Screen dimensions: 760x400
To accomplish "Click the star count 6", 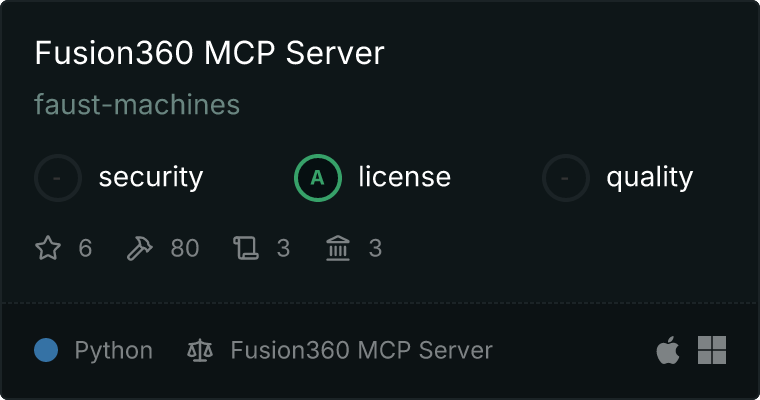I will click(85, 248).
